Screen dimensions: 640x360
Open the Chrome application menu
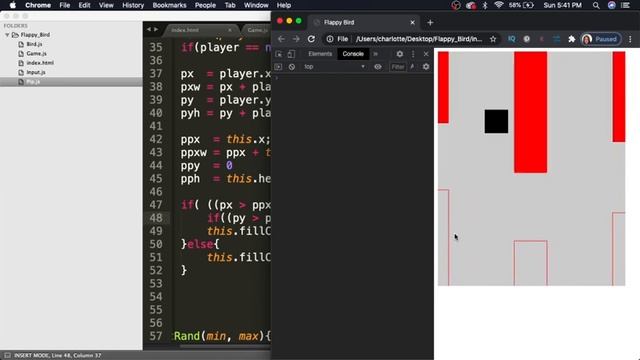tap(38, 5)
